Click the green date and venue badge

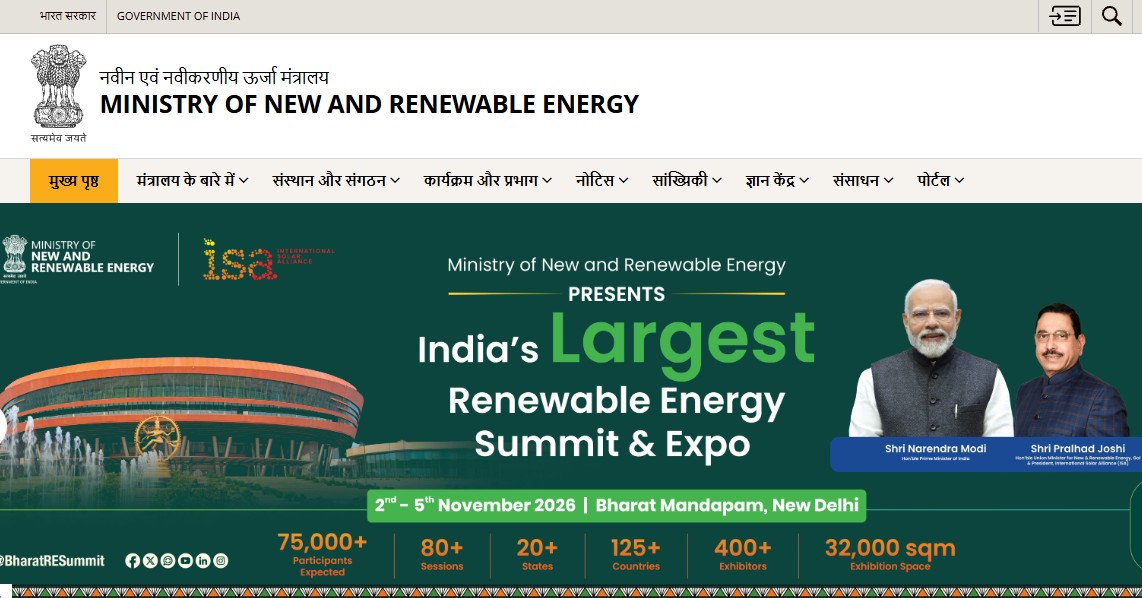point(616,505)
